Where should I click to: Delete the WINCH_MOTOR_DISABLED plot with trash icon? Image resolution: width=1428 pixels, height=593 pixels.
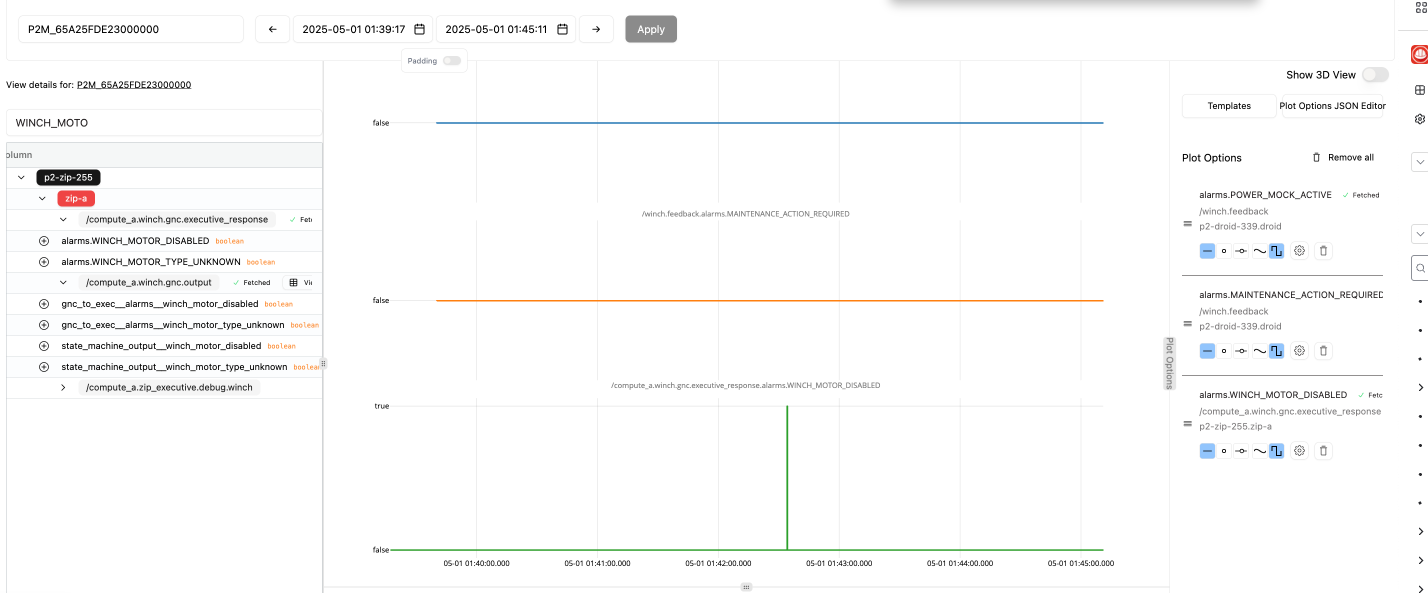(x=1323, y=451)
